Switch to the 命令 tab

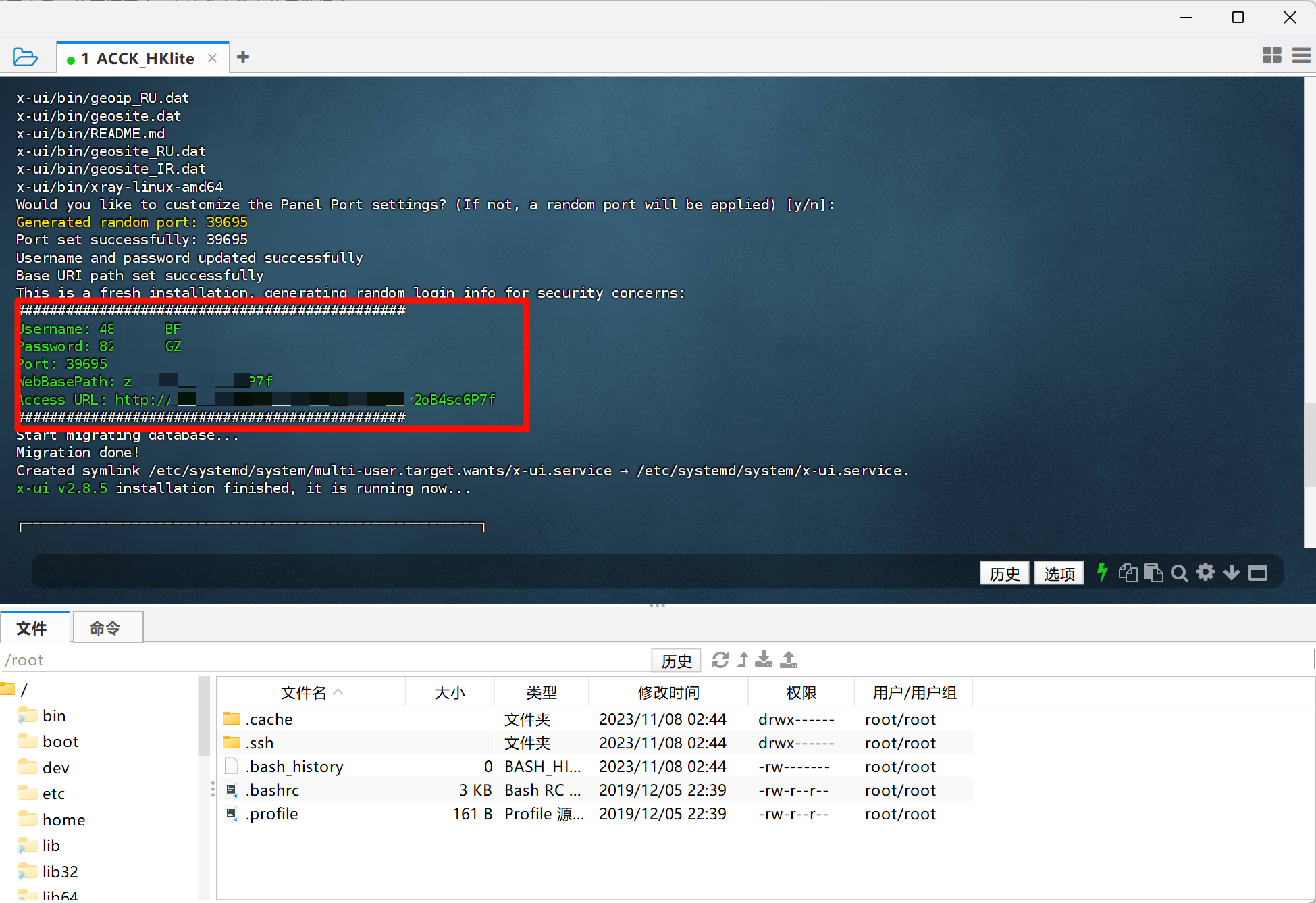(x=105, y=628)
